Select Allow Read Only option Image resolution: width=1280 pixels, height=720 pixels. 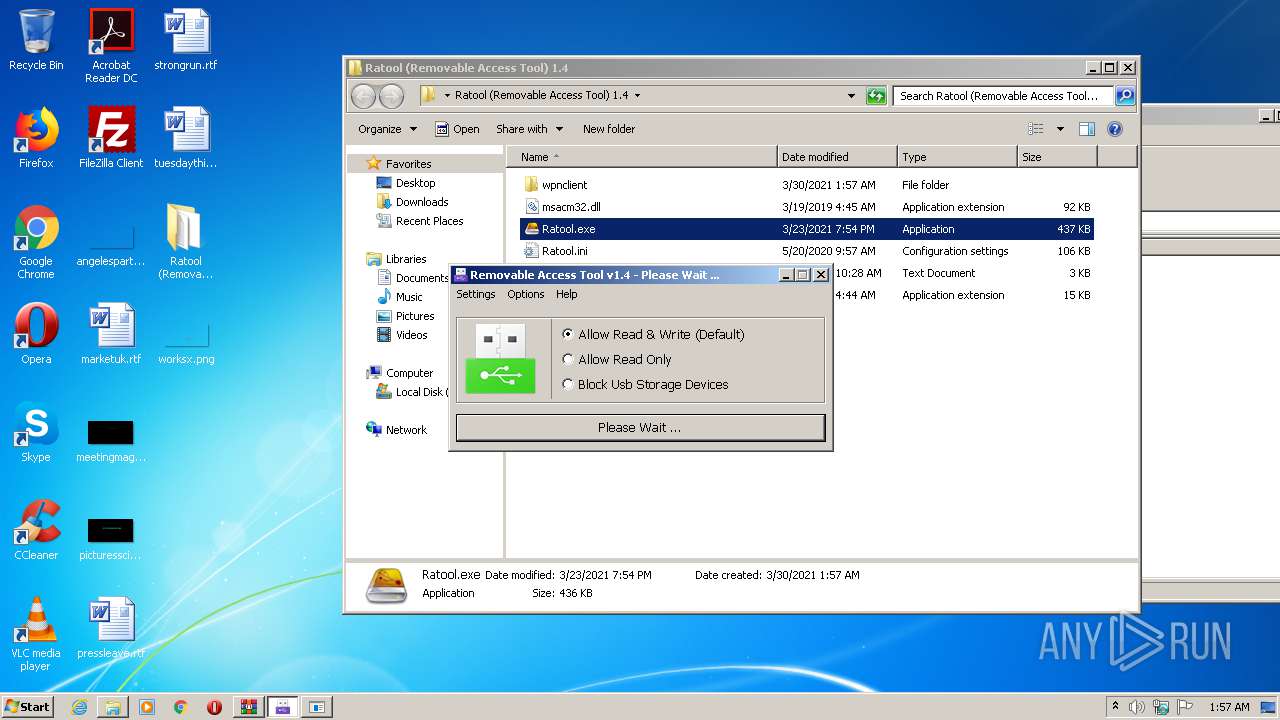click(617, 359)
